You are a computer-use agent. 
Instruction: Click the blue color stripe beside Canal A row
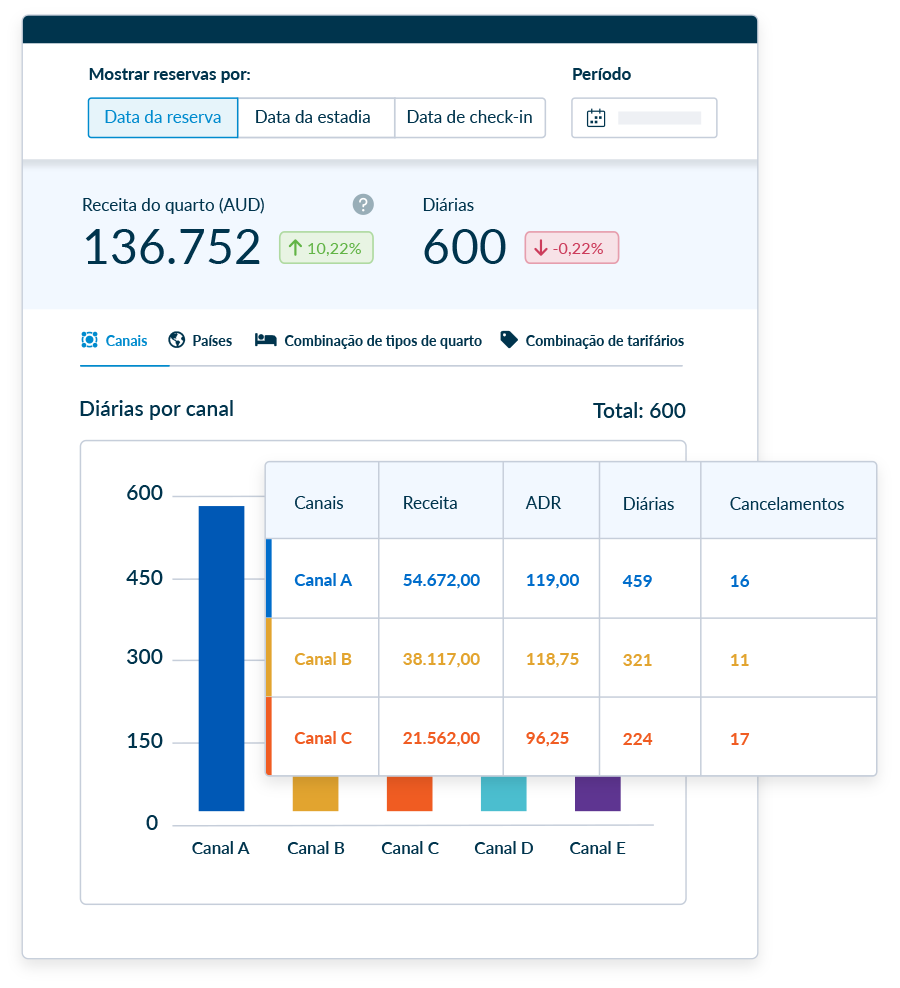(268, 580)
